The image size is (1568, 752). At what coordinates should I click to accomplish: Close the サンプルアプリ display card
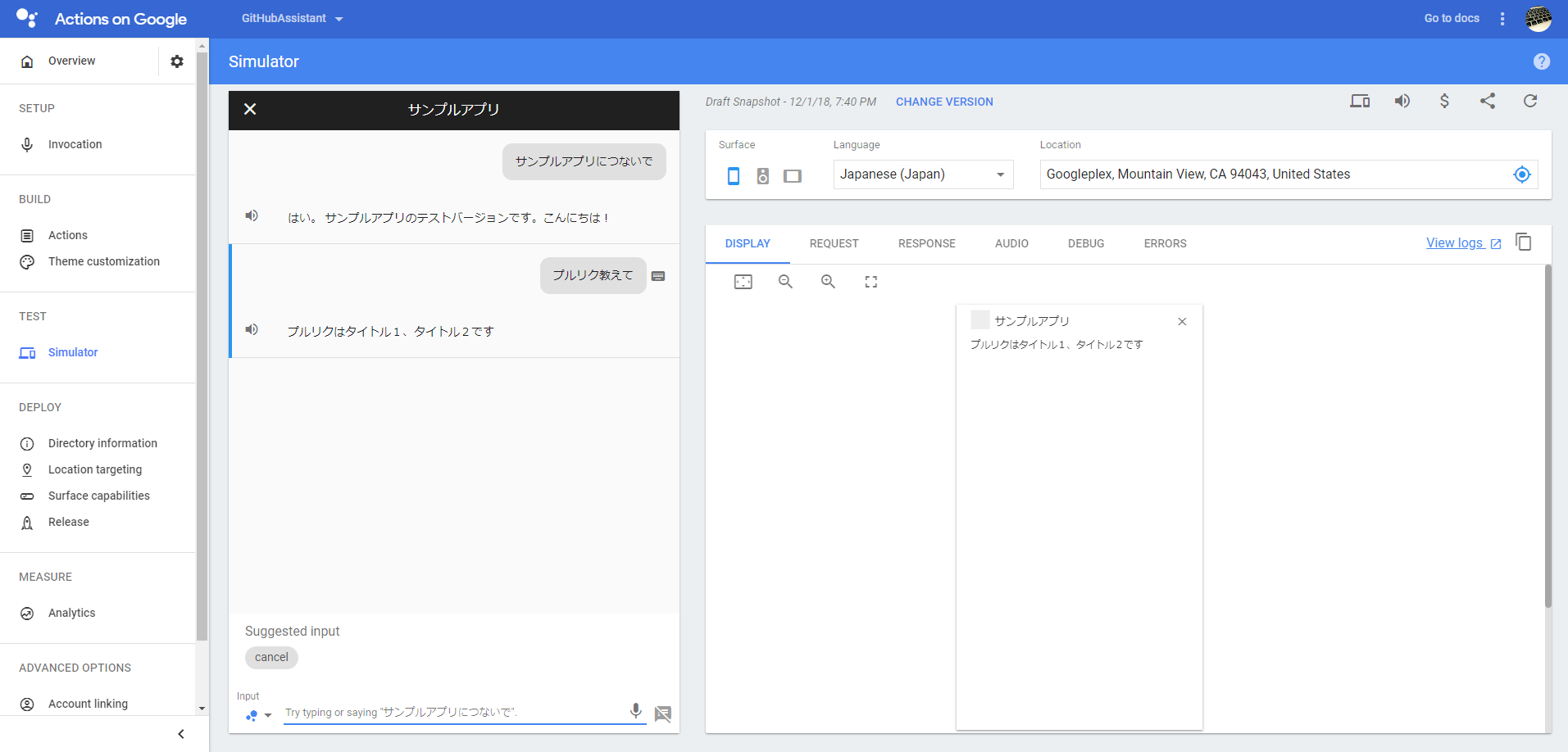click(x=1182, y=321)
